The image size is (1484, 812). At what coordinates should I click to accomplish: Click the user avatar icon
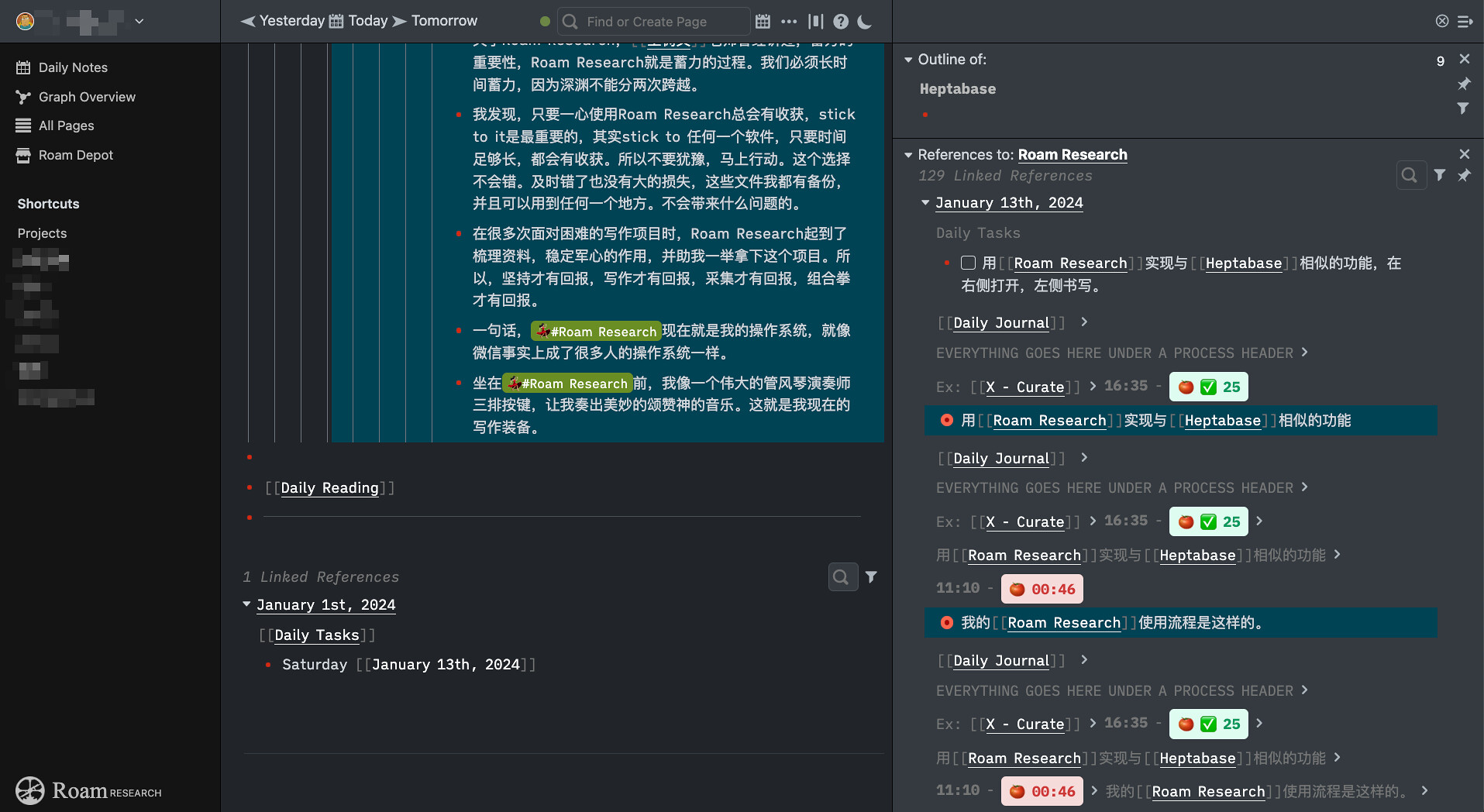[25, 21]
